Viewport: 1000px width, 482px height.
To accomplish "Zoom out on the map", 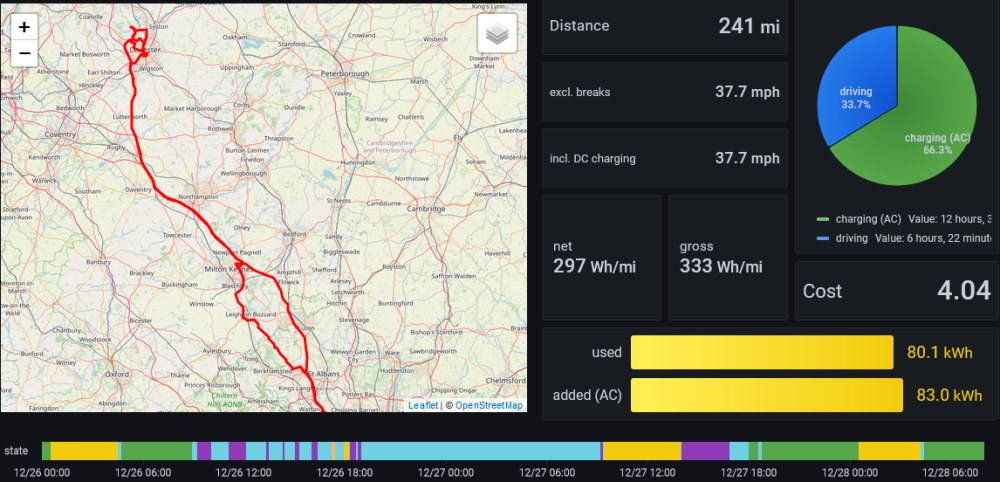I will click(24, 54).
